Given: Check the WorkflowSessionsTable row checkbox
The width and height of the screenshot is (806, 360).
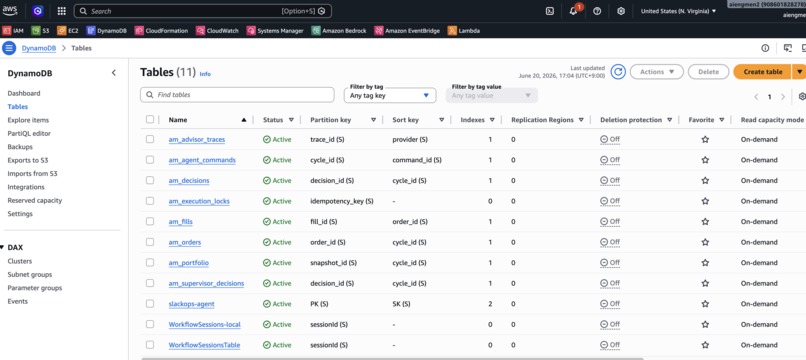Looking at the screenshot, I should [150, 345].
